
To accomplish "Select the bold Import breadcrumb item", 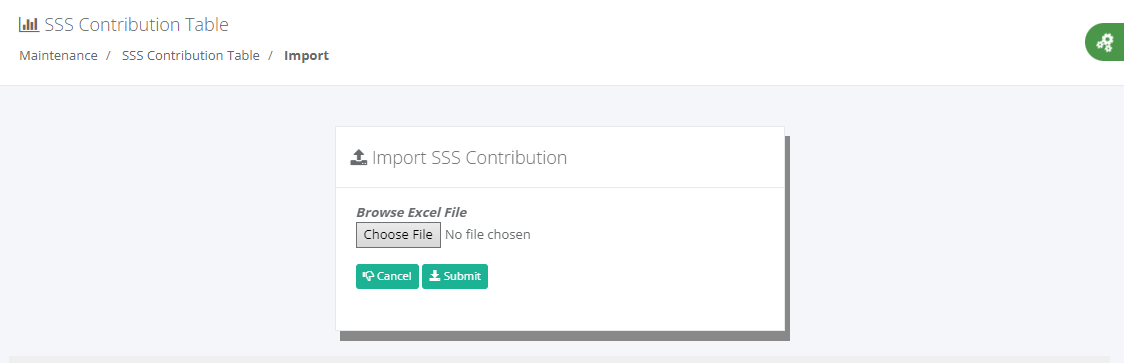I will click(306, 55).
